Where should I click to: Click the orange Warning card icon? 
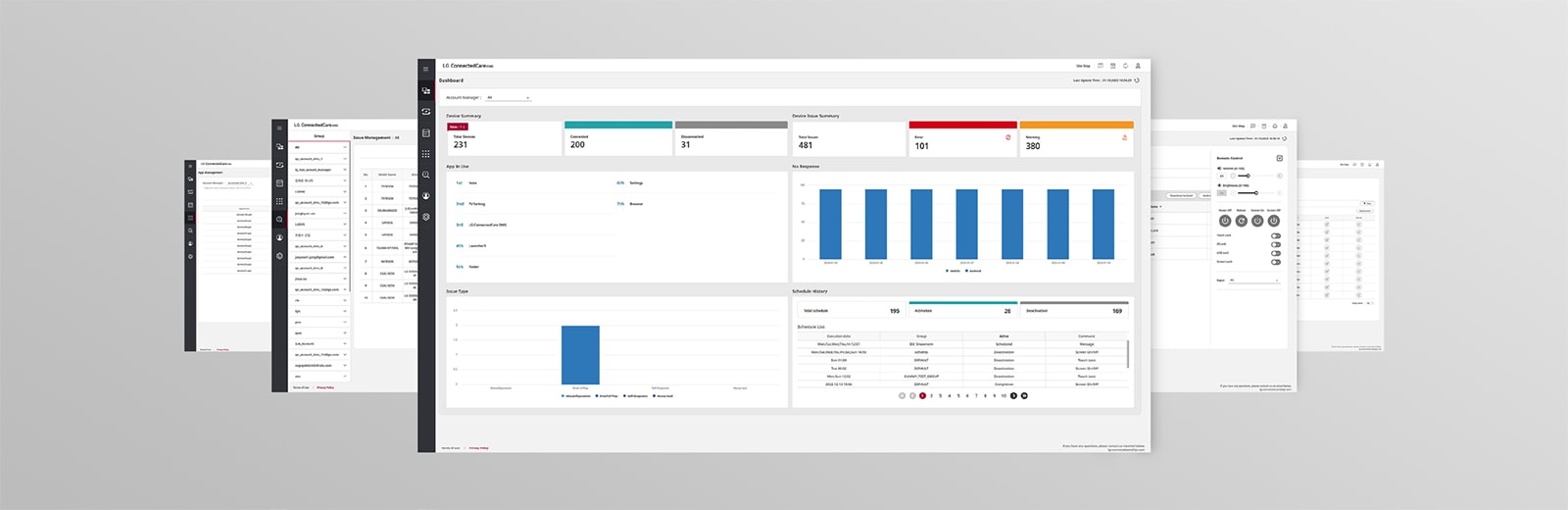[1124, 137]
